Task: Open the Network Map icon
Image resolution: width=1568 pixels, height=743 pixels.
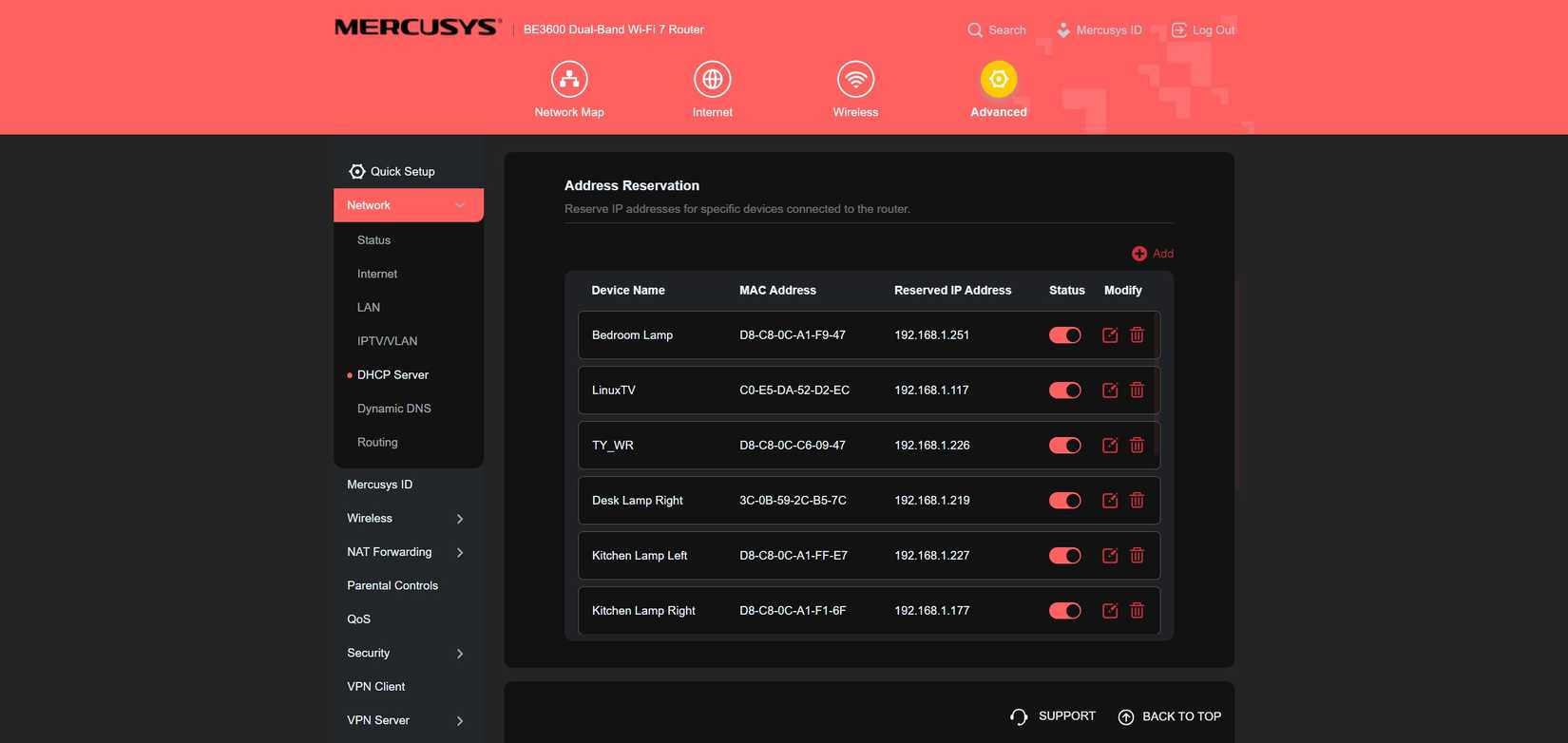Action: coord(569,80)
